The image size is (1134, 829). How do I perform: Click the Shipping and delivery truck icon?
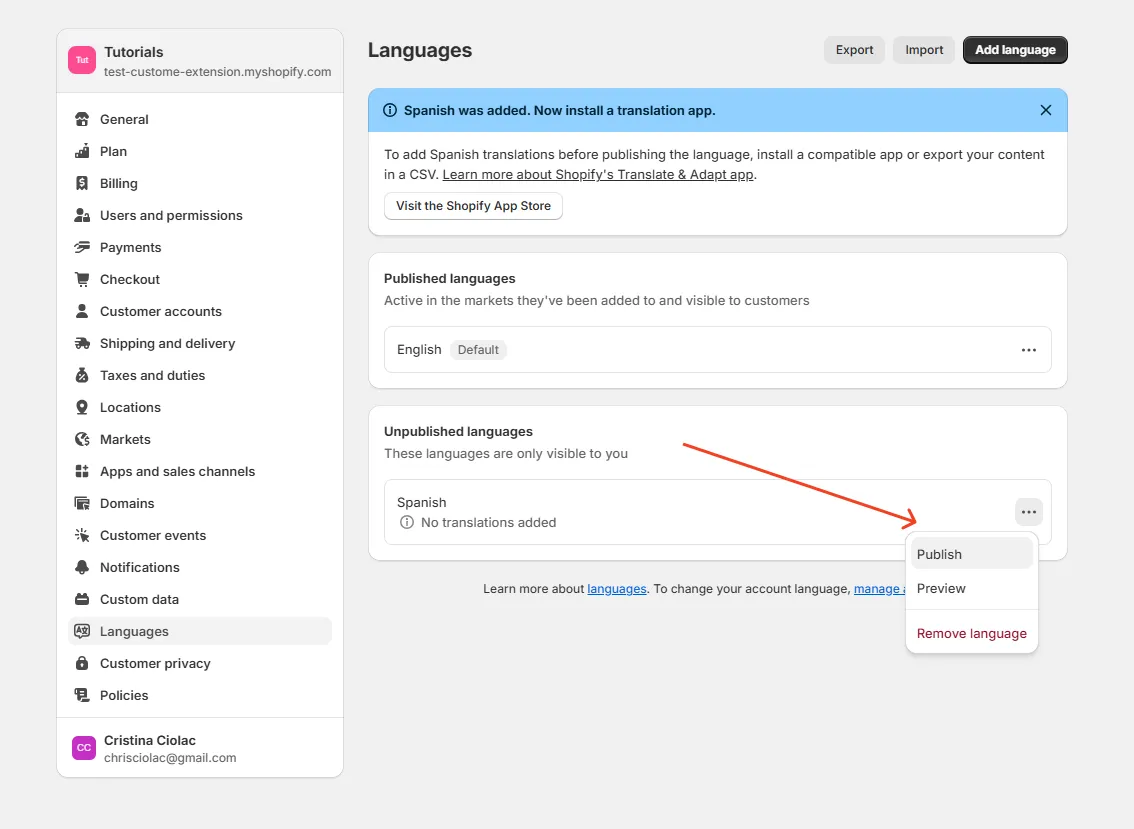[x=82, y=343]
